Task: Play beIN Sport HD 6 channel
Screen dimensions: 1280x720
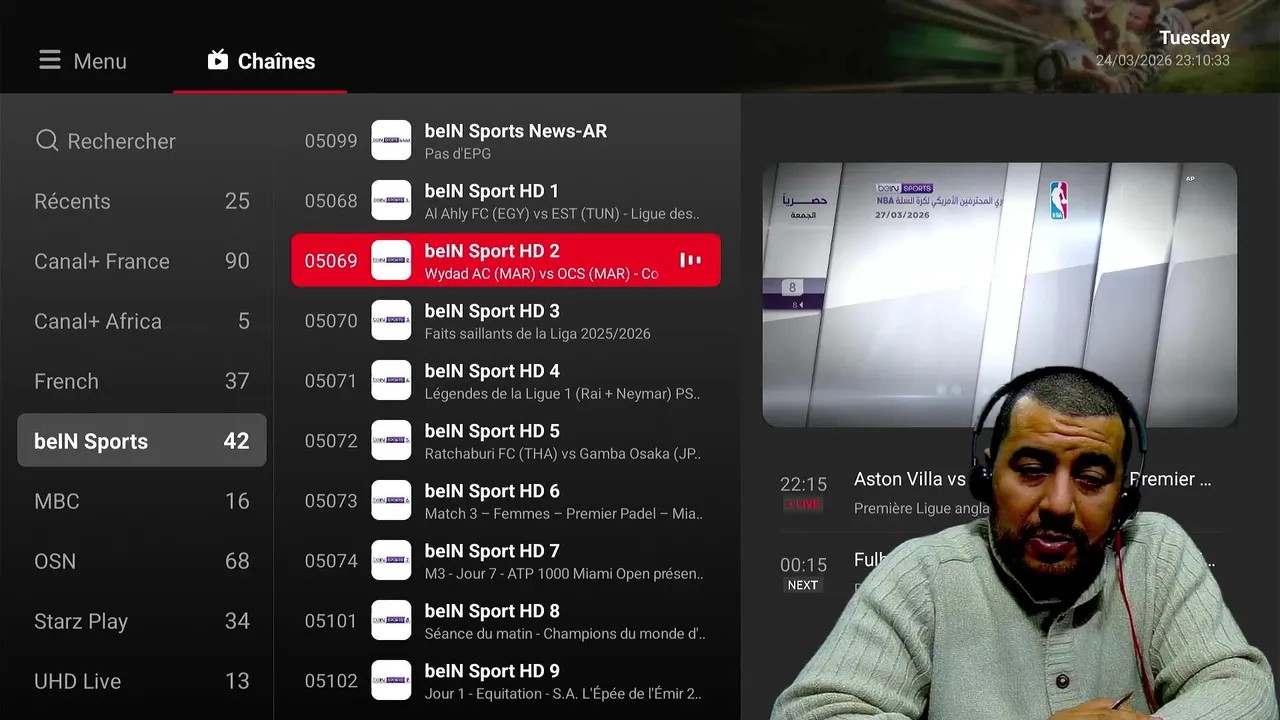Action: [x=505, y=500]
